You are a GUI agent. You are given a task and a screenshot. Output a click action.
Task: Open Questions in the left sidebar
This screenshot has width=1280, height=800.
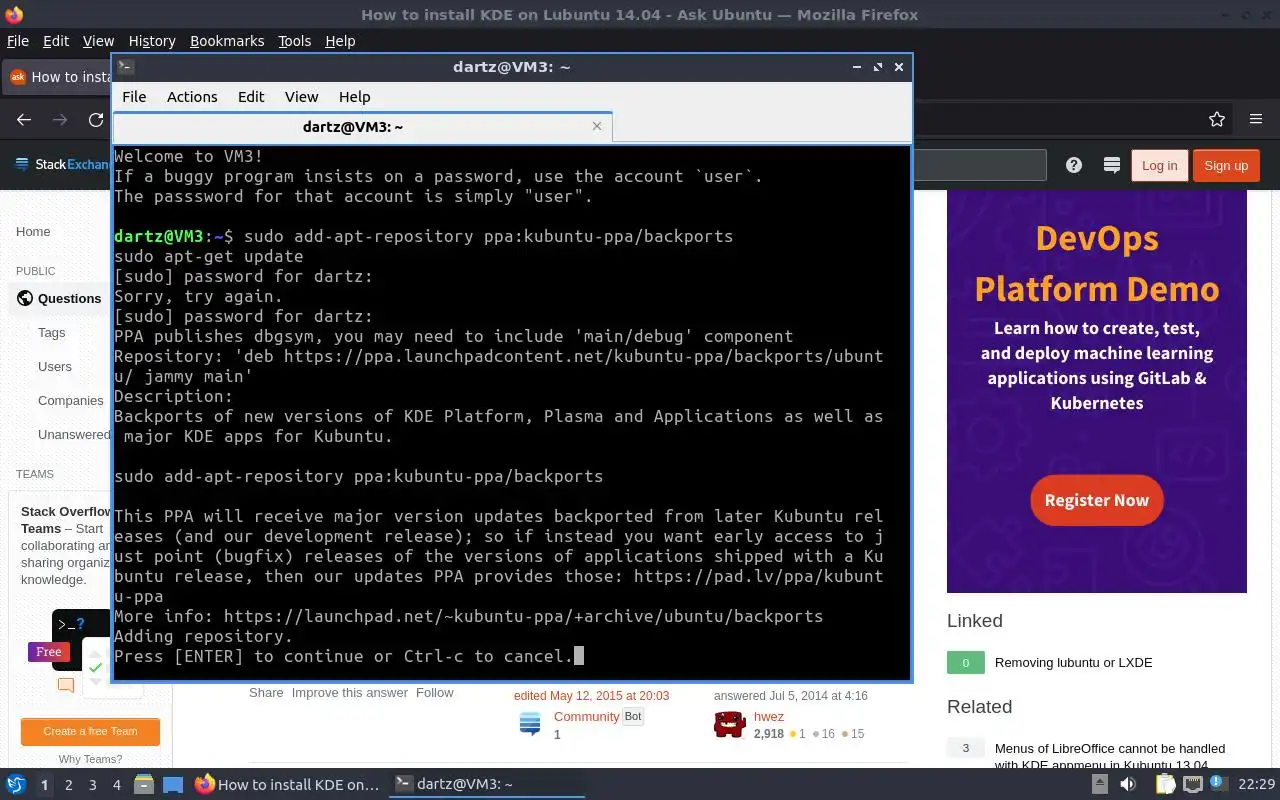[x=69, y=298]
